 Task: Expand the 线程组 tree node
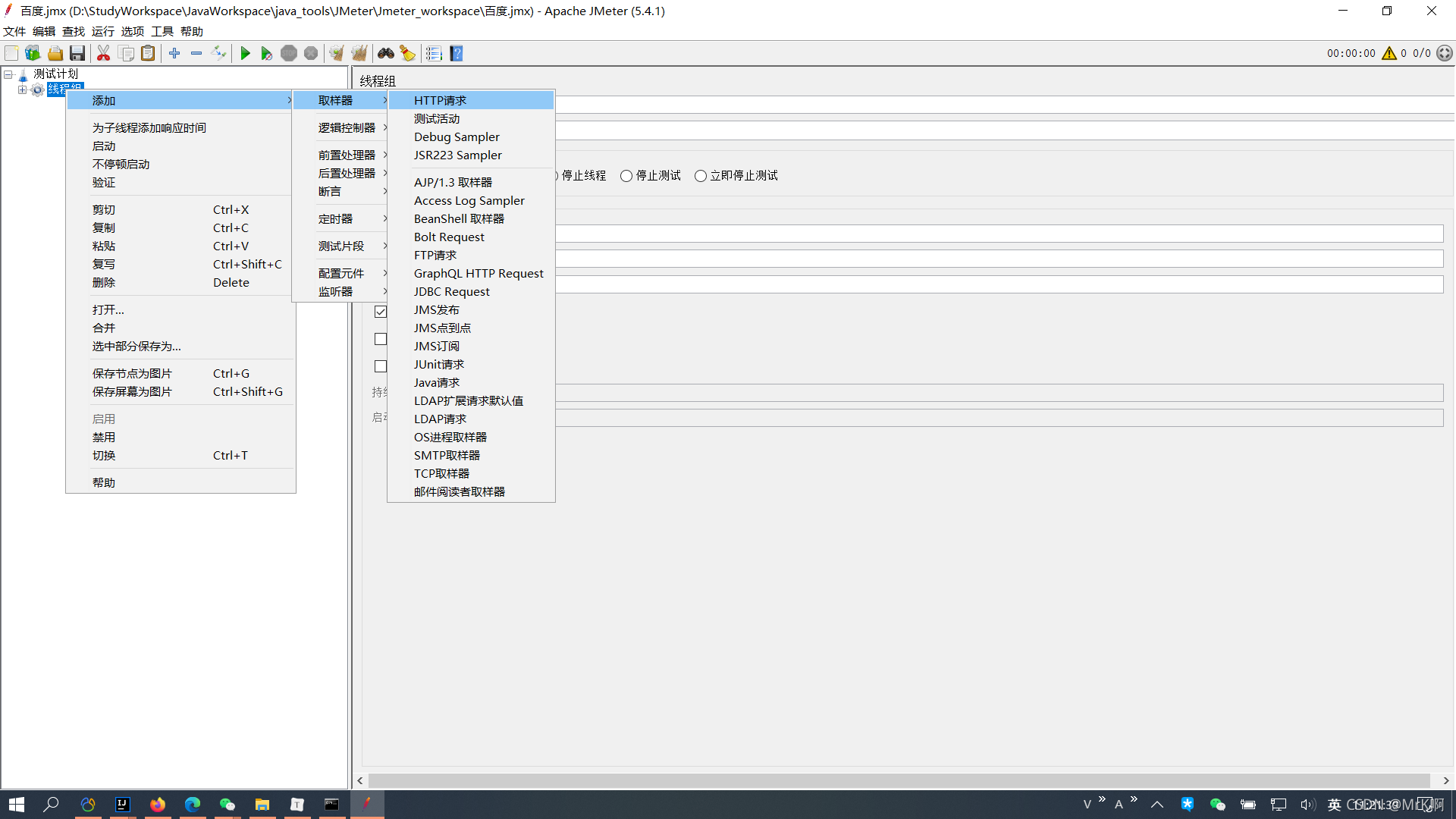click(x=22, y=89)
